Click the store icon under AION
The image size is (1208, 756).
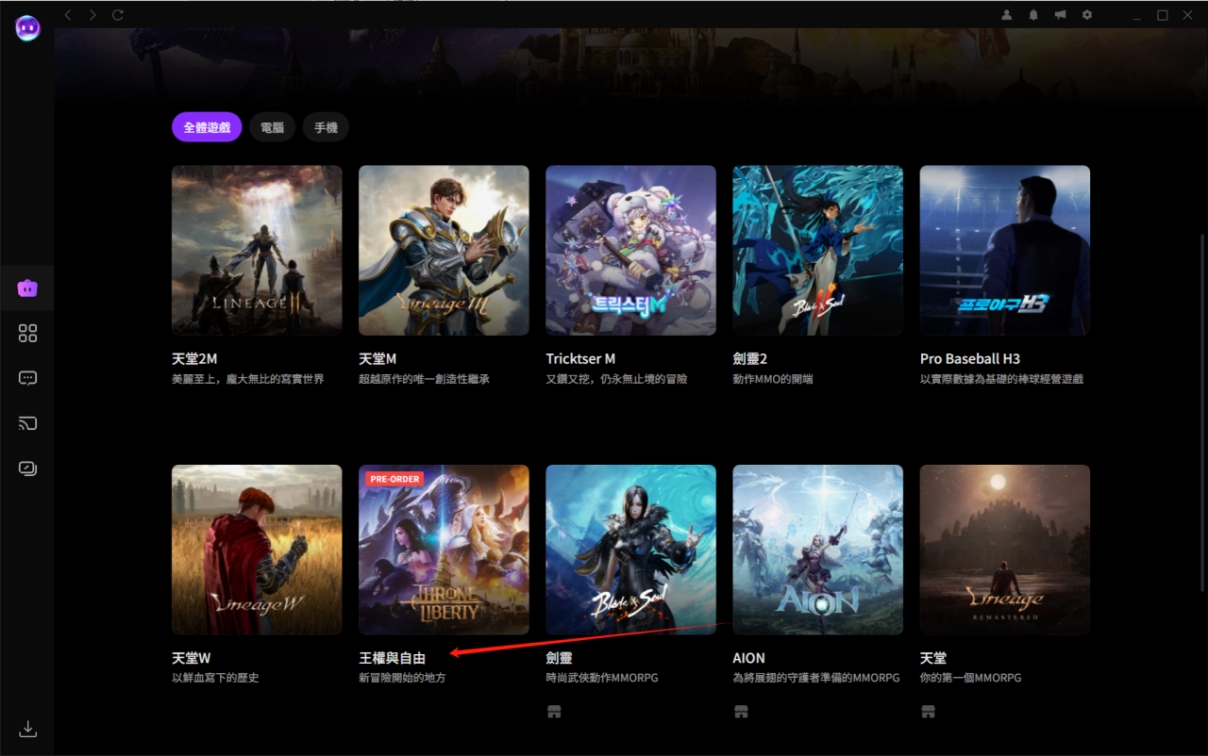click(741, 711)
